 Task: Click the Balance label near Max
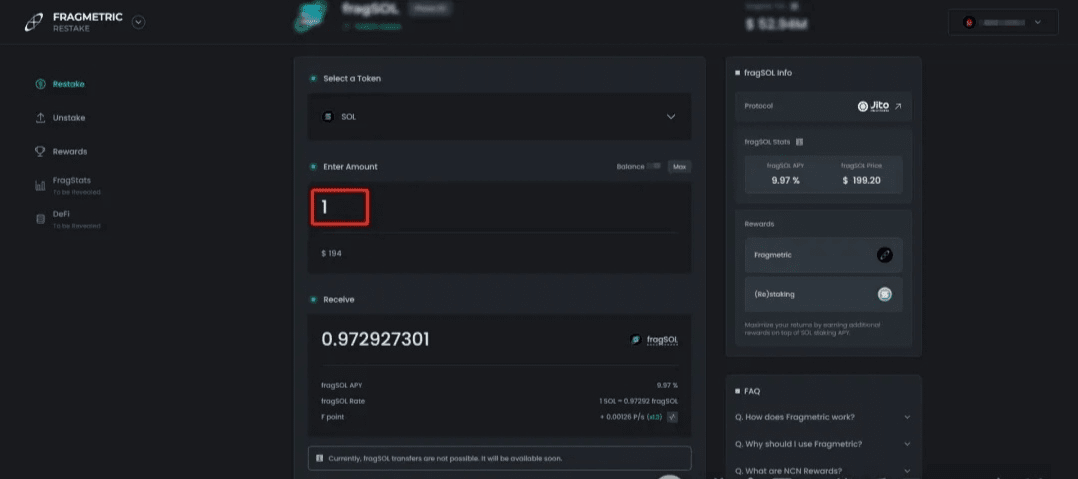[630, 166]
